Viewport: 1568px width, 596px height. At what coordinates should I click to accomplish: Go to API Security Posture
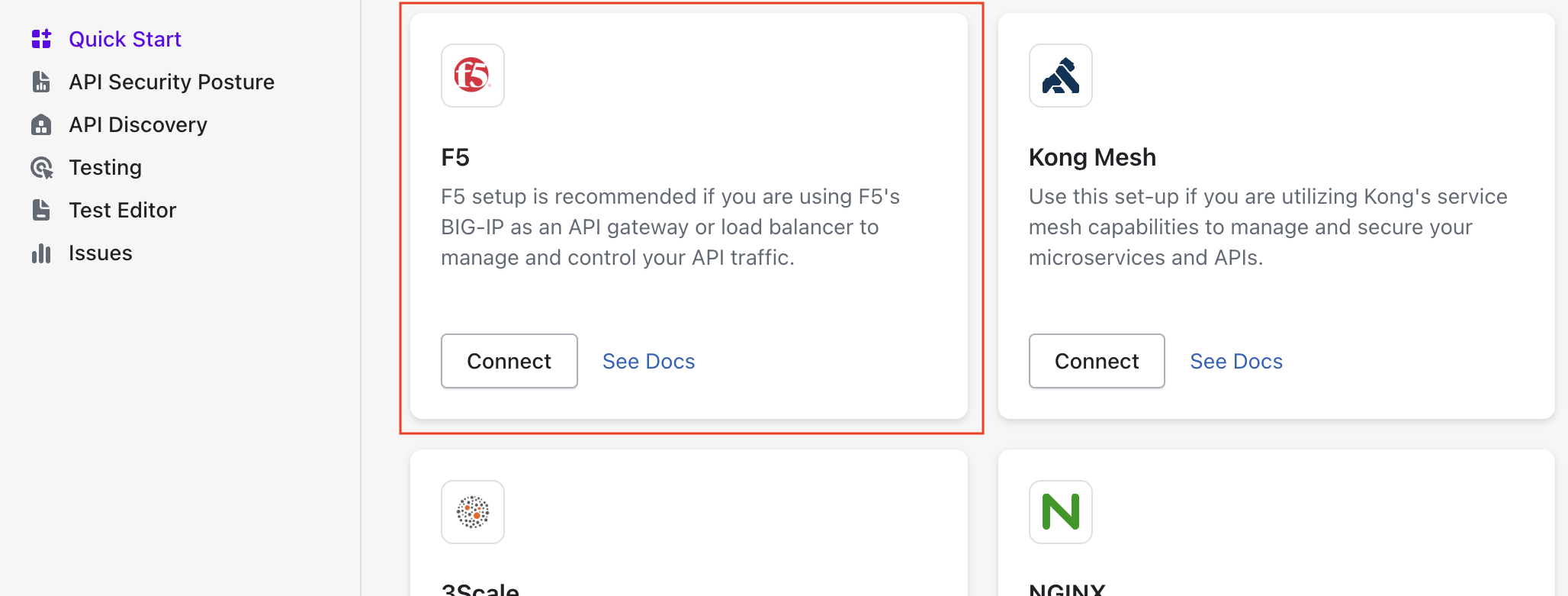(x=172, y=82)
